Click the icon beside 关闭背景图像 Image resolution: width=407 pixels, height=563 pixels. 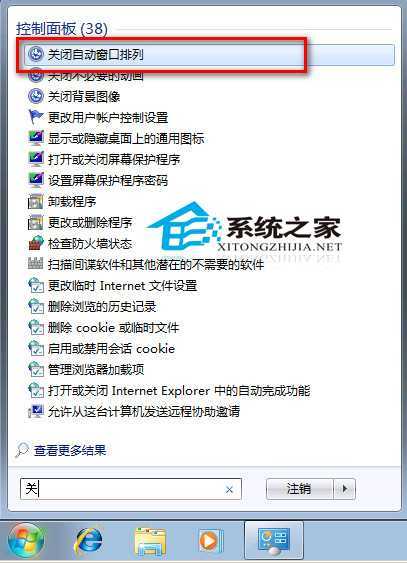pos(36,96)
